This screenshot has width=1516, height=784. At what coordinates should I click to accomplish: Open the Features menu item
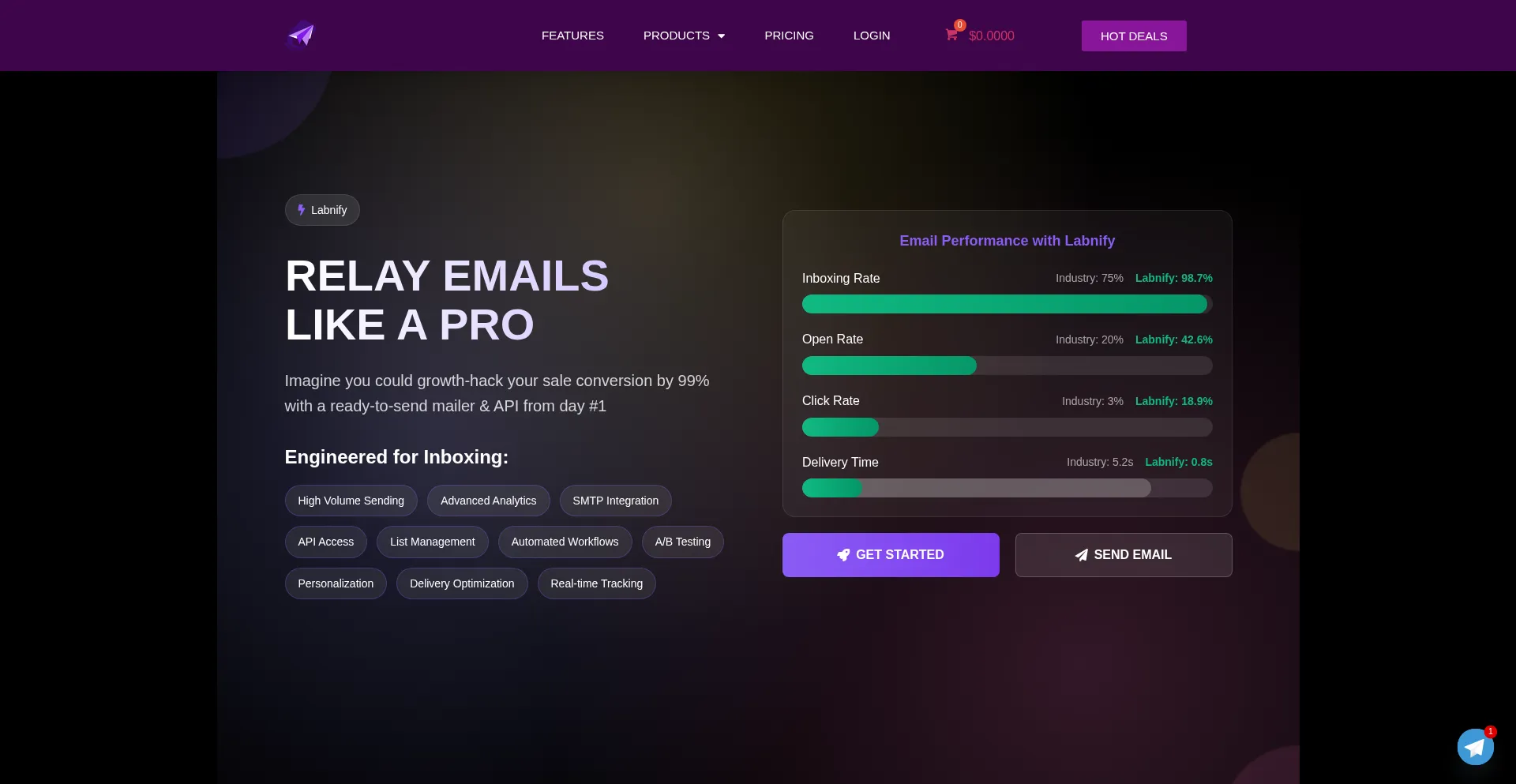[572, 36]
